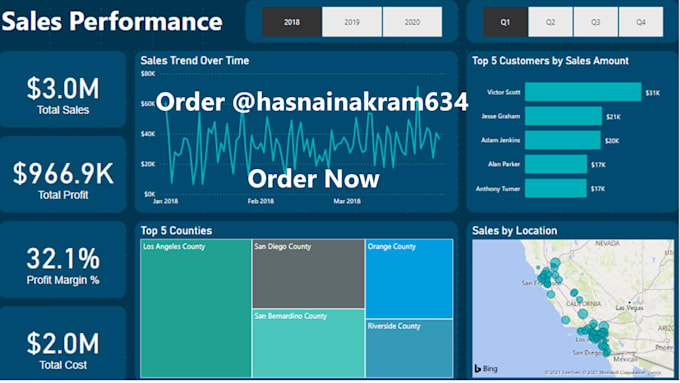Click the Victor Scott customer name

tap(503, 92)
